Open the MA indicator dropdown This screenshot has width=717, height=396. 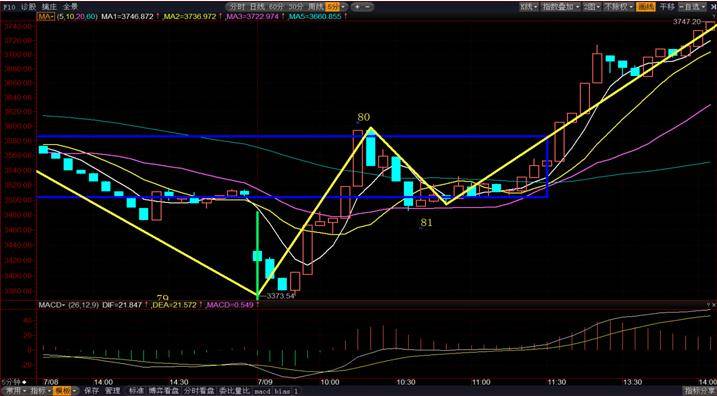coord(46,16)
